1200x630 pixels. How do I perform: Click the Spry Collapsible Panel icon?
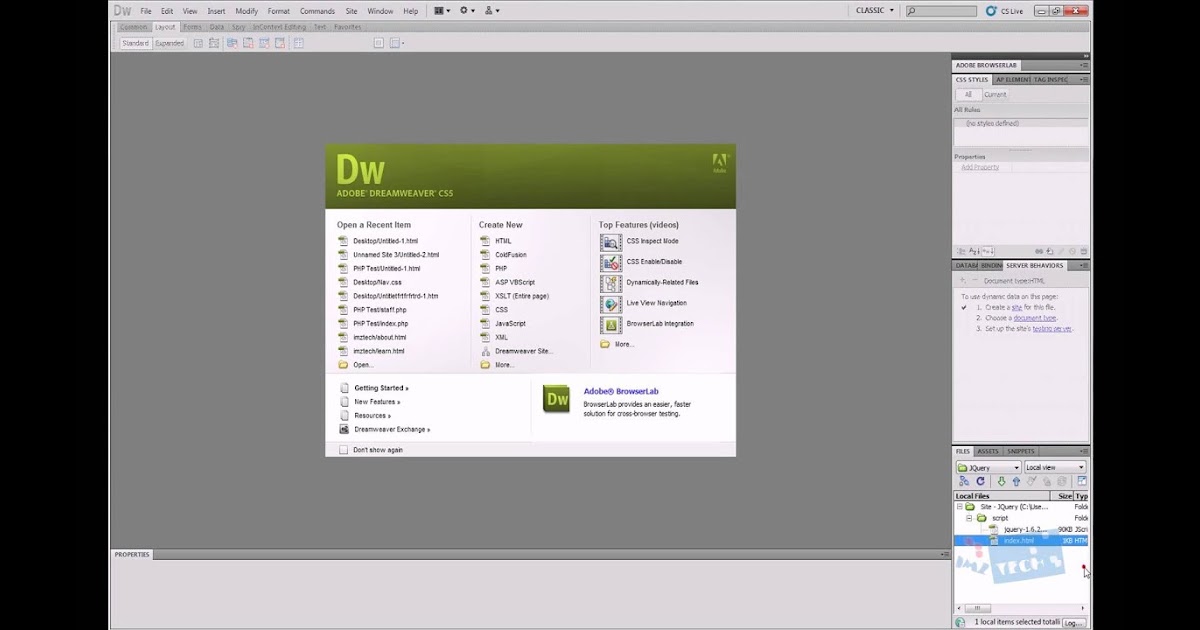click(280, 43)
